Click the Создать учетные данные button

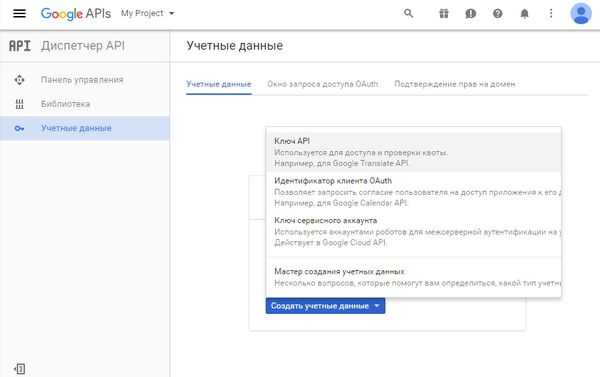coord(325,306)
